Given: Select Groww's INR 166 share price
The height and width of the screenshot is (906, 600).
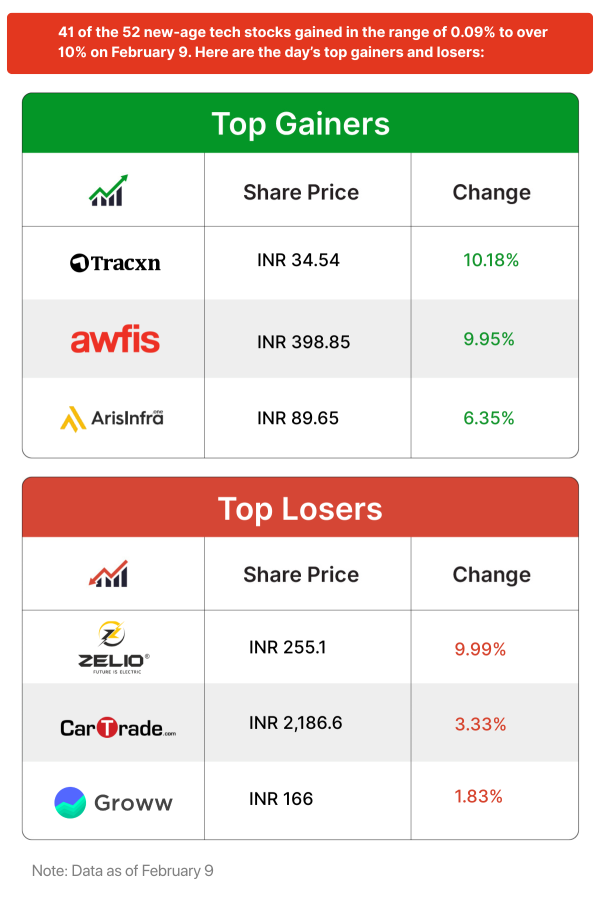Looking at the screenshot, I should (x=281, y=799).
